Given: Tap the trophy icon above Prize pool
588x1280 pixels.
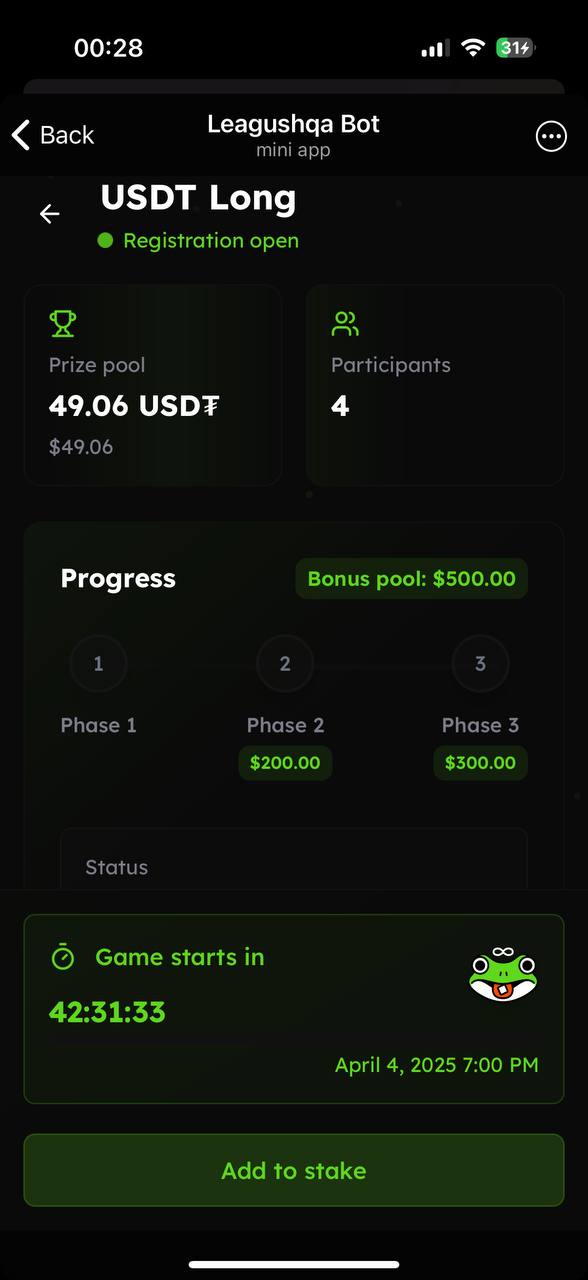Looking at the screenshot, I should coord(62,323).
